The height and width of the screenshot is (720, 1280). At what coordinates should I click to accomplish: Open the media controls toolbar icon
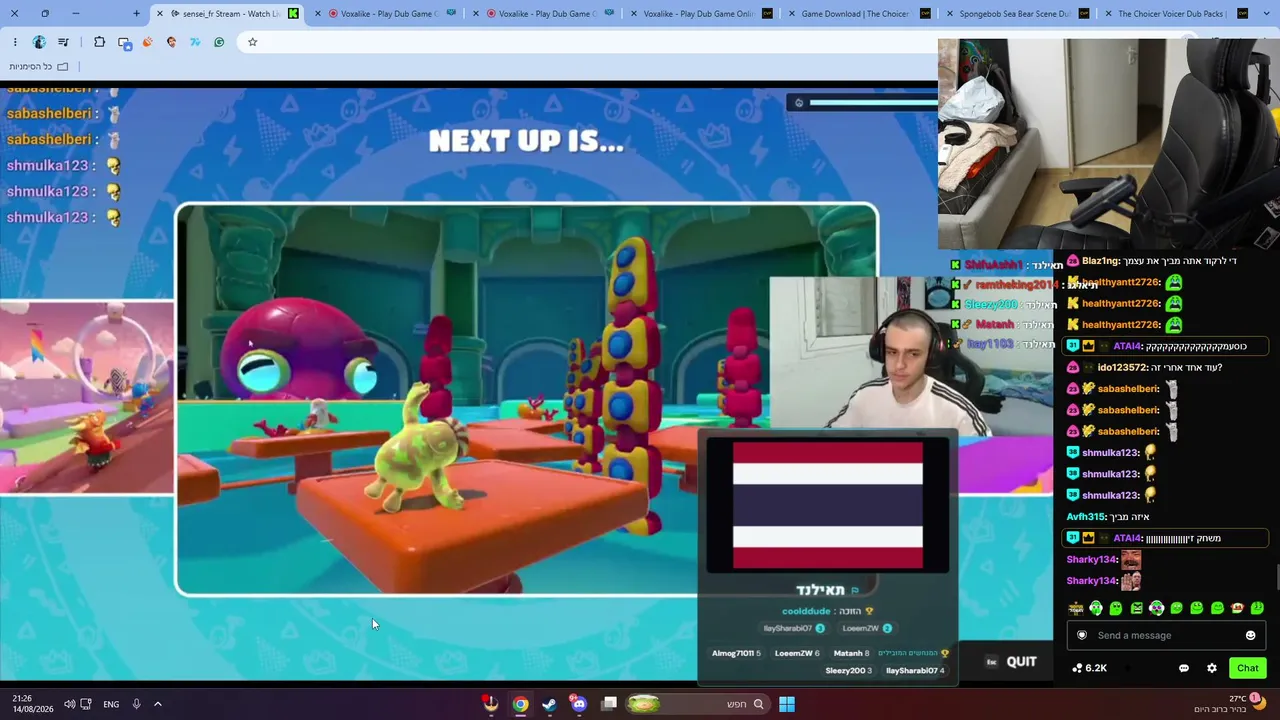64,42
